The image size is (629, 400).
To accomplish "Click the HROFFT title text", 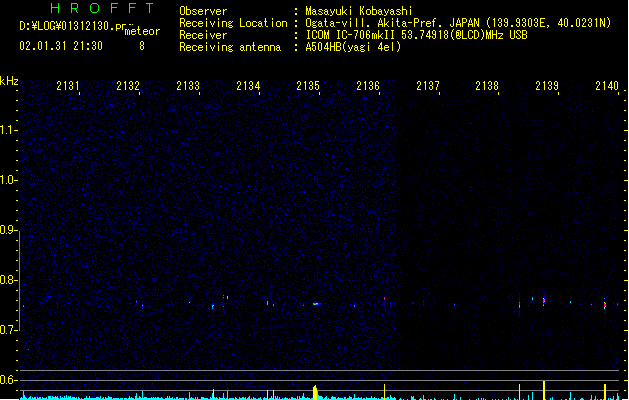I will (x=102, y=8).
